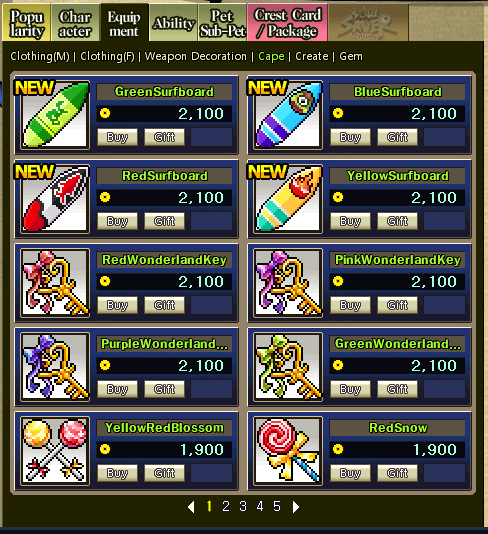Select the PinkWonderlandKey item icon
Image resolution: width=488 pixels, height=534 pixels.
pyautogui.click(x=288, y=283)
